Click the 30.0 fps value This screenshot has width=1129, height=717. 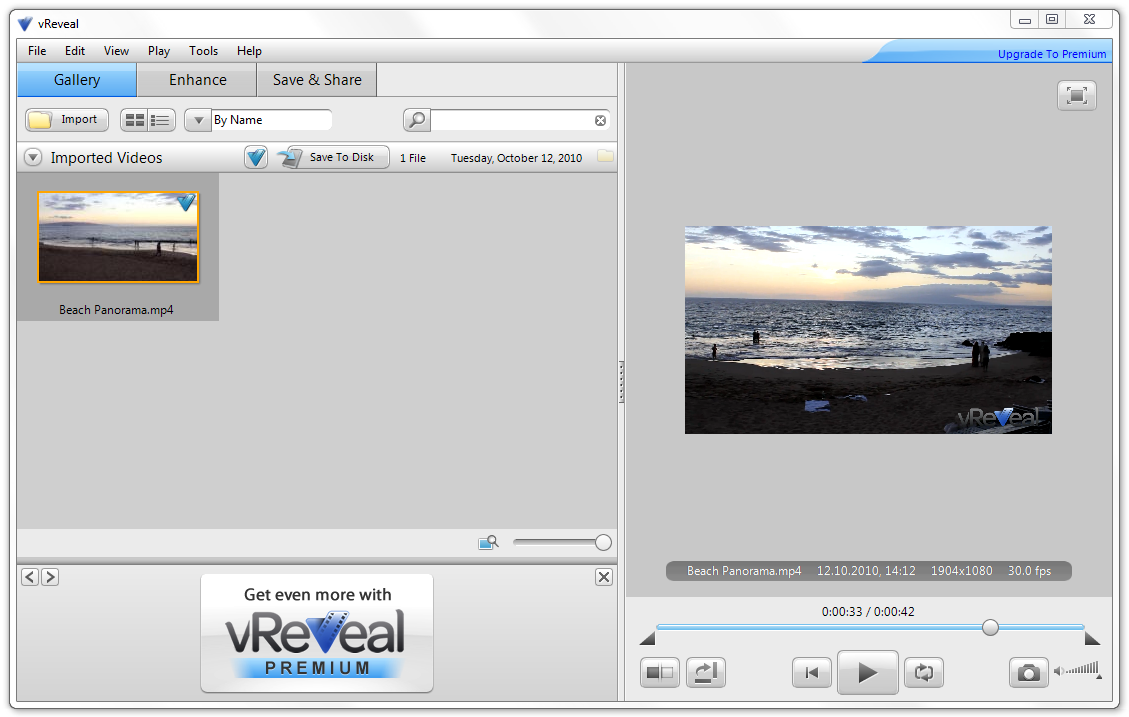[1029, 571]
